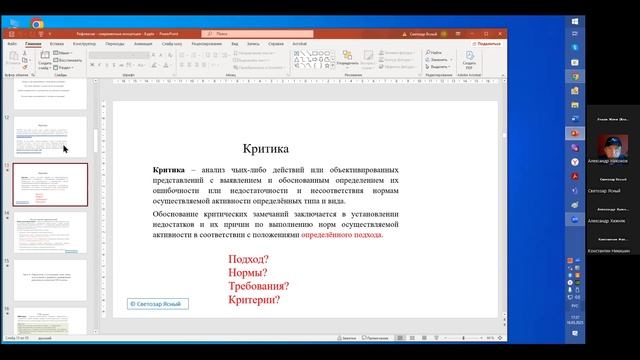Click the Reset (Восстановить) button
This screenshot has height=360, width=640.
tap(67, 60)
